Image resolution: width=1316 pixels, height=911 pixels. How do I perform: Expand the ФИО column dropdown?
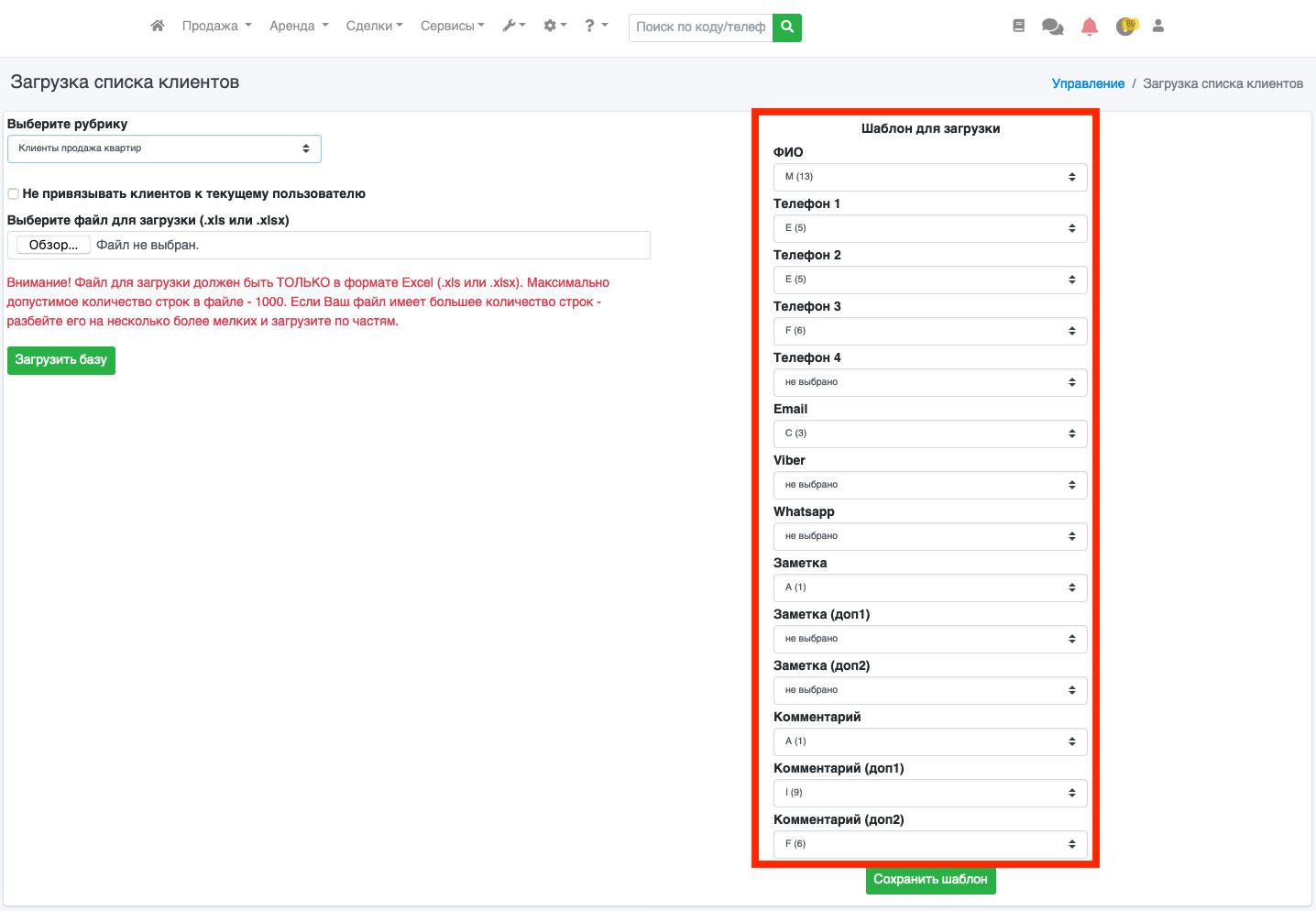pyautogui.click(x=930, y=177)
